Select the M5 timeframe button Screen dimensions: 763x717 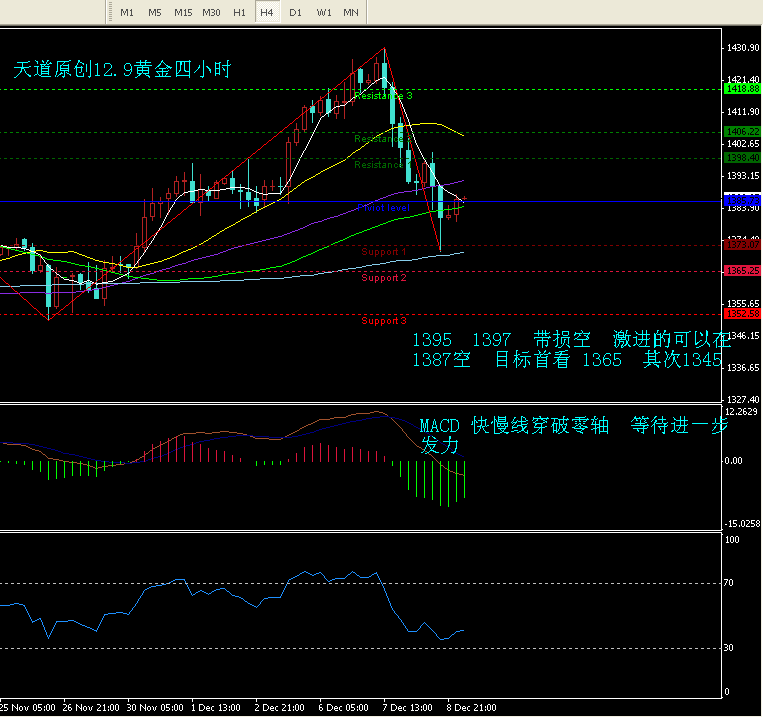point(154,12)
